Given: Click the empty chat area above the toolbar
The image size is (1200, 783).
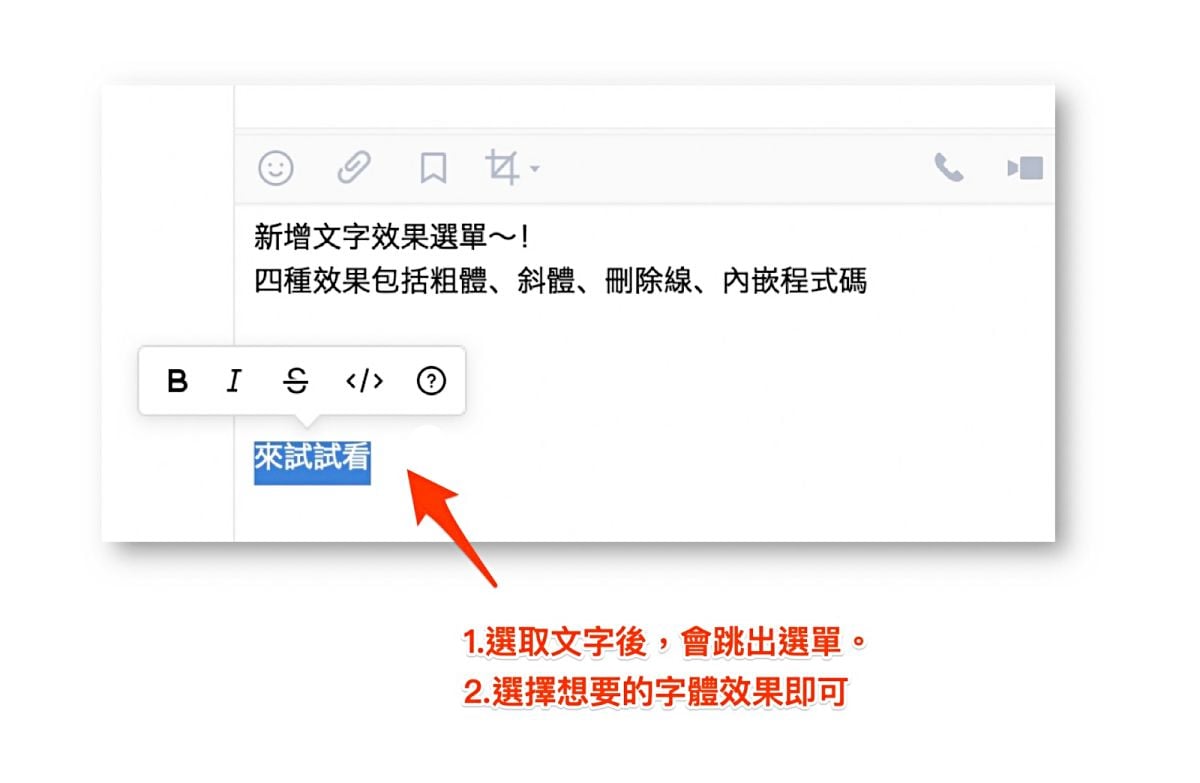Looking at the screenshot, I should point(645,105).
